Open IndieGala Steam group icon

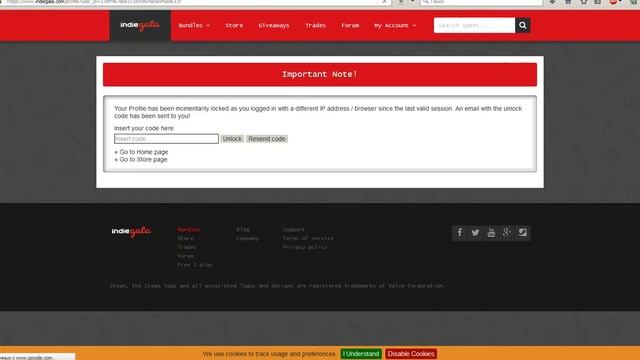522,233
